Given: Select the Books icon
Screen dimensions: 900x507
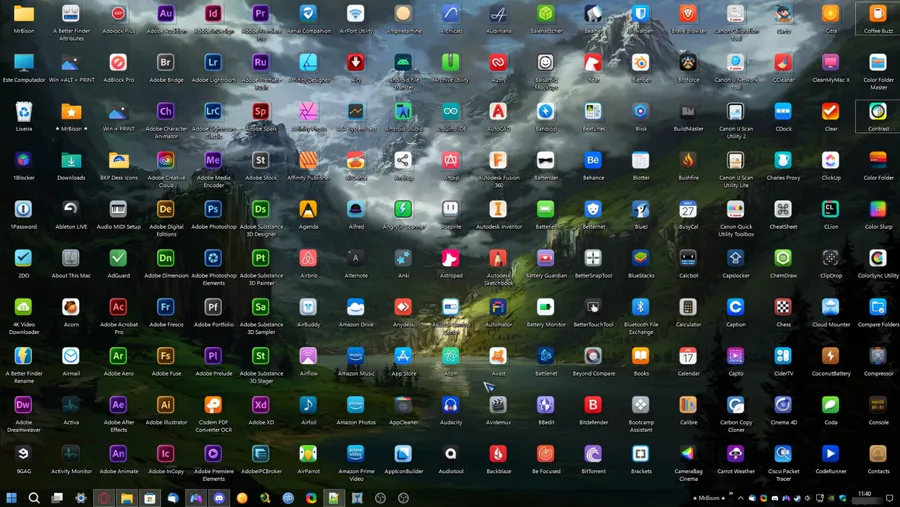Looking at the screenshot, I should coord(641,356).
